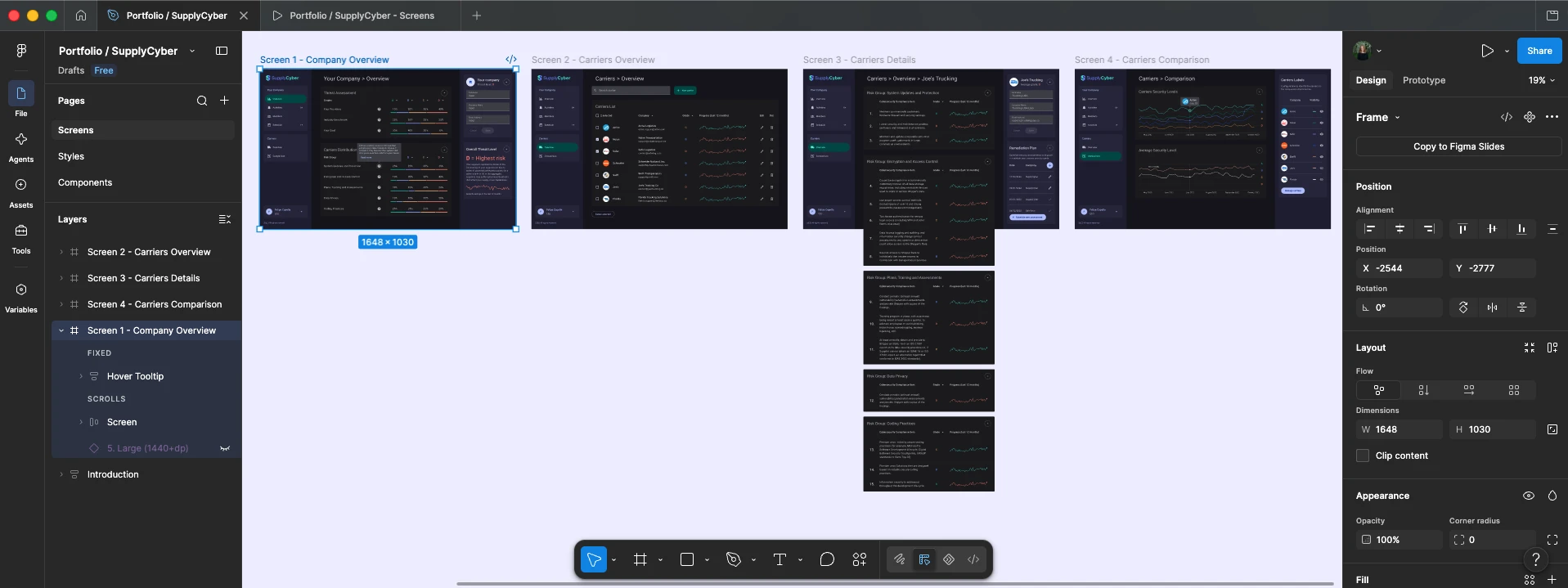Create component icon in Frame header
This screenshot has height=588, width=1568.
[x=1529, y=117]
